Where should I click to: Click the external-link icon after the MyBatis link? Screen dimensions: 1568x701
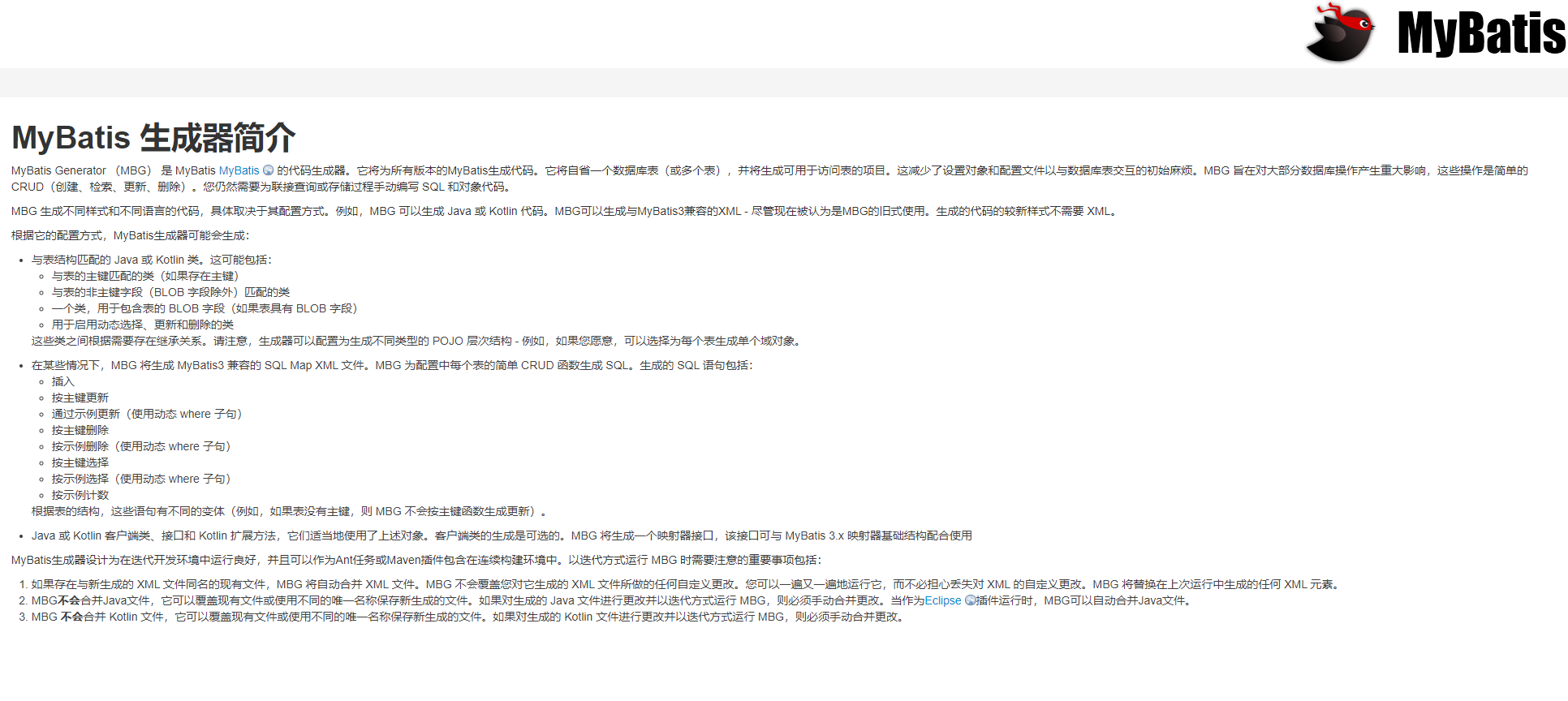pos(269,170)
